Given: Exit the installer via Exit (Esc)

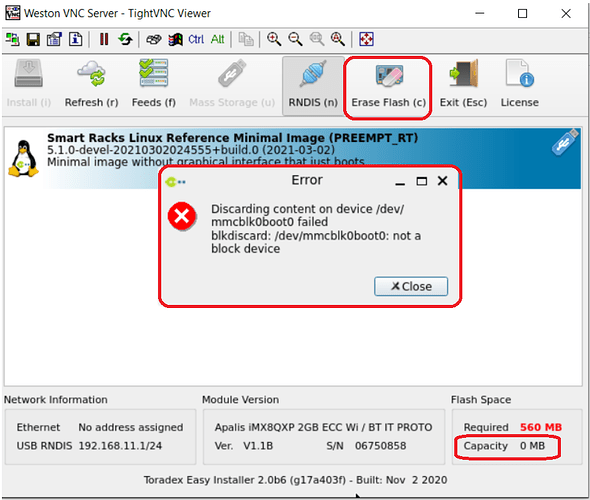Looking at the screenshot, I should [x=463, y=85].
